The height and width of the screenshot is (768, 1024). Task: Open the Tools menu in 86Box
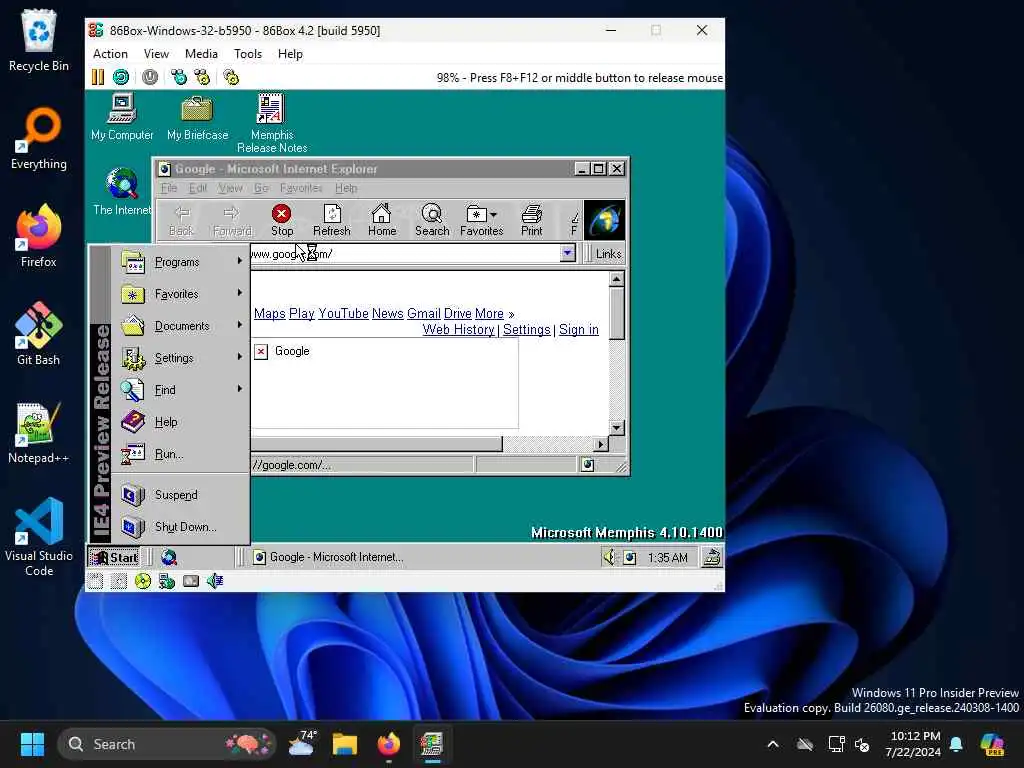coord(248,54)
